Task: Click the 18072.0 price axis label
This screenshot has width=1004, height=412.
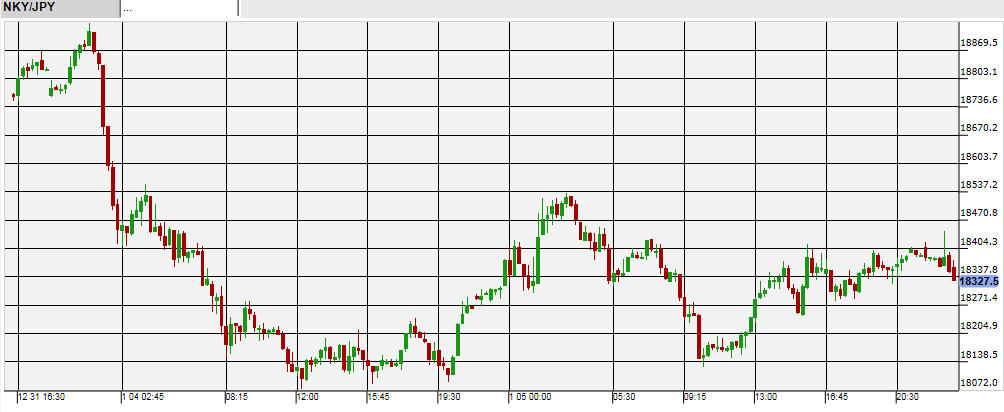Action: tap(980, 383)
